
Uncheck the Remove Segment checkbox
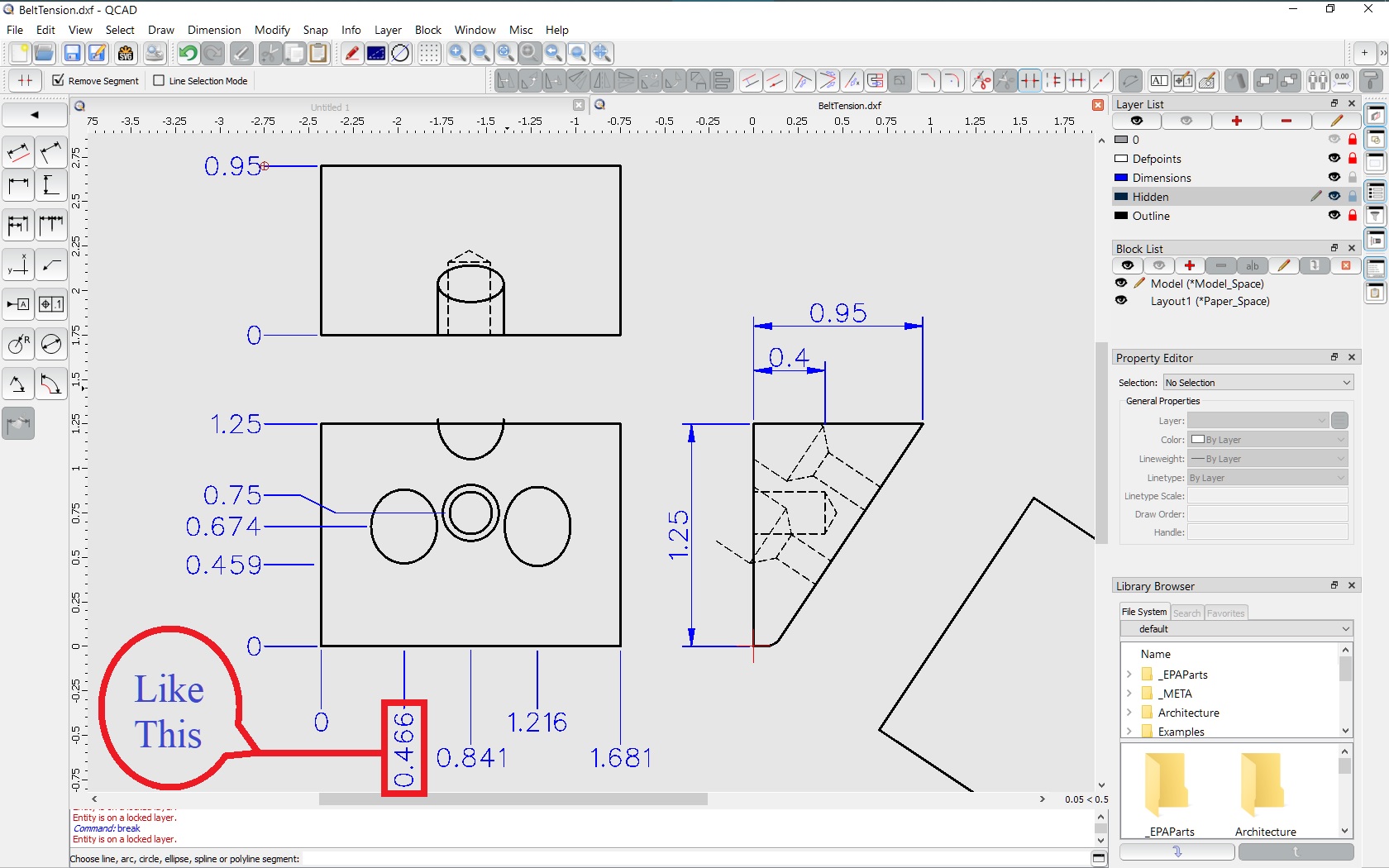(58, 80)
